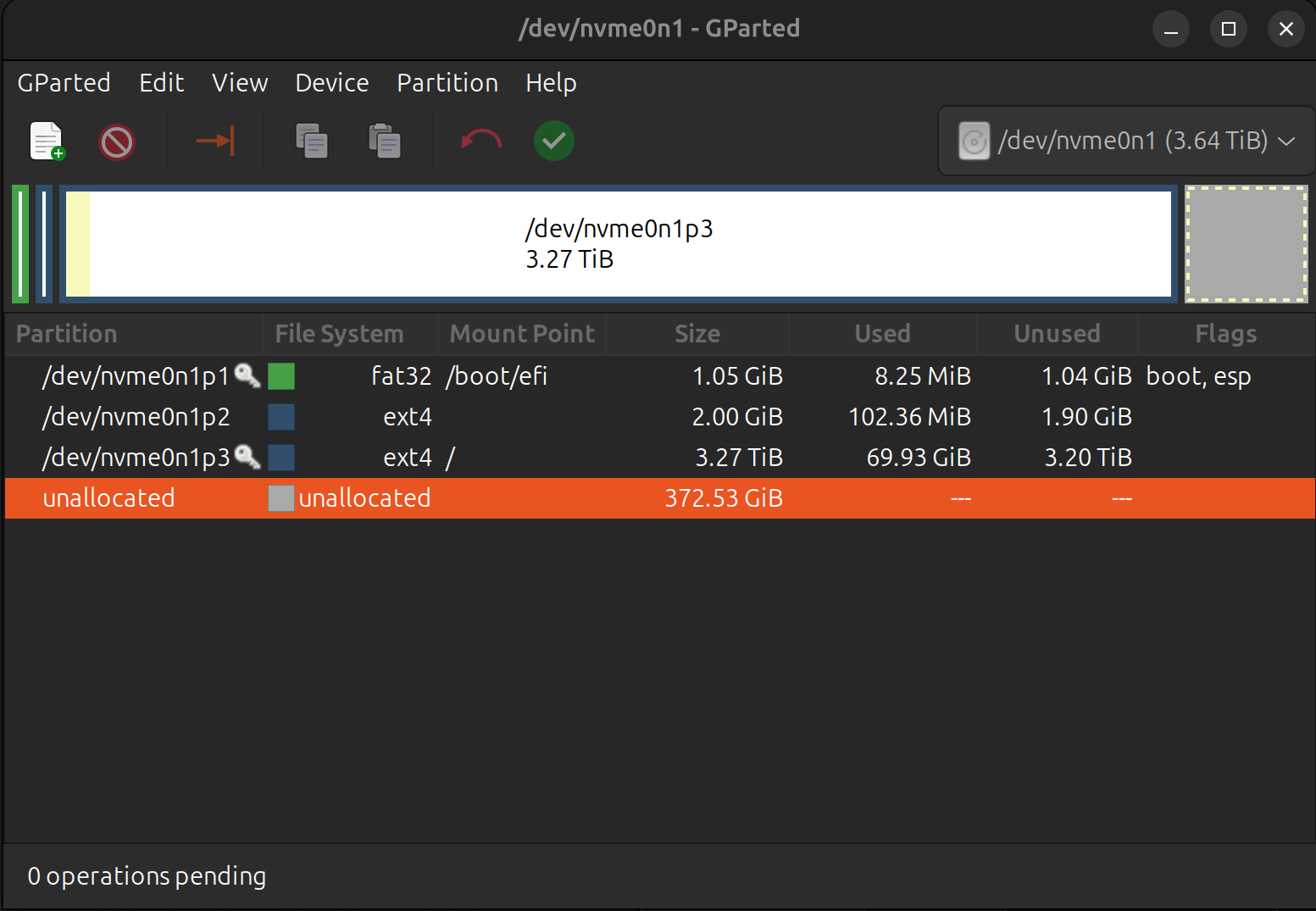Viewport: 1316px width, 911px height.
Task: Click the Resize/Move partition arrow icon
Action: pos(215,142)
